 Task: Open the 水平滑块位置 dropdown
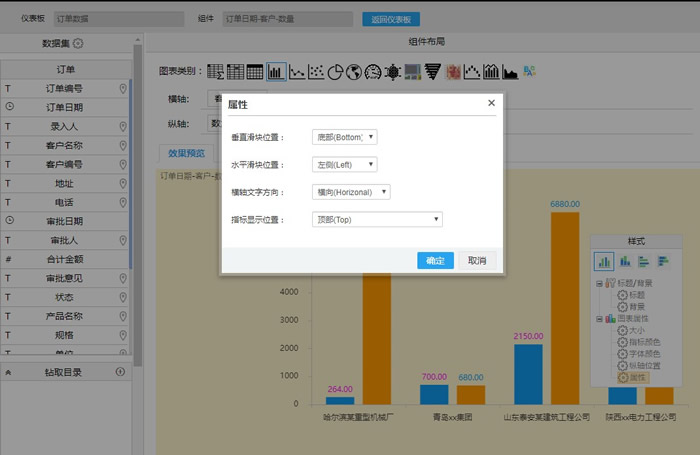(x=343, y=164)
